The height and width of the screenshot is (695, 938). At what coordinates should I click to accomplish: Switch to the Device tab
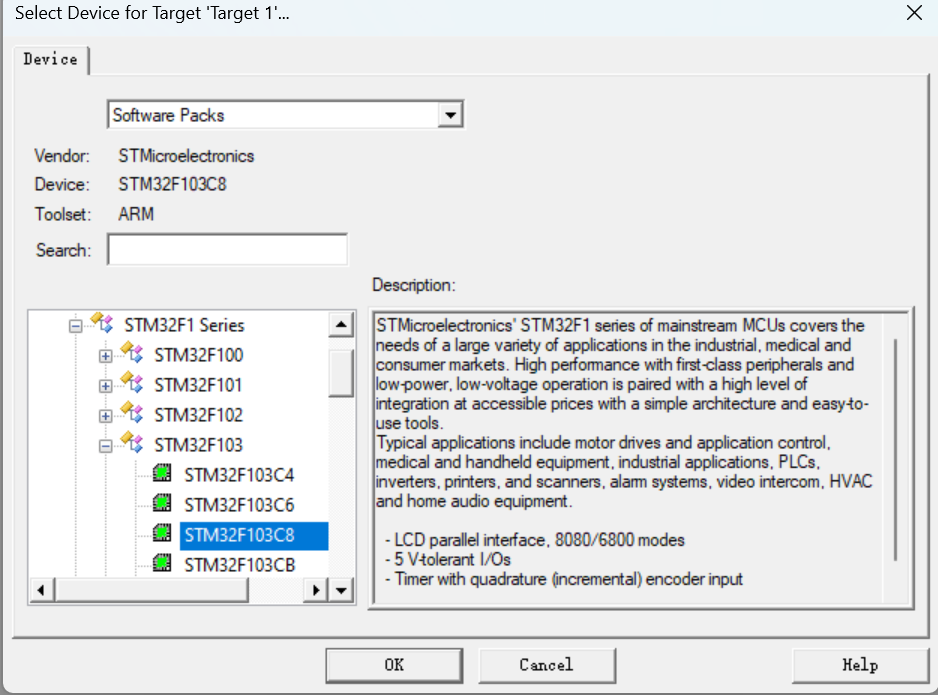pyautogui.click(x=51, y=59)
